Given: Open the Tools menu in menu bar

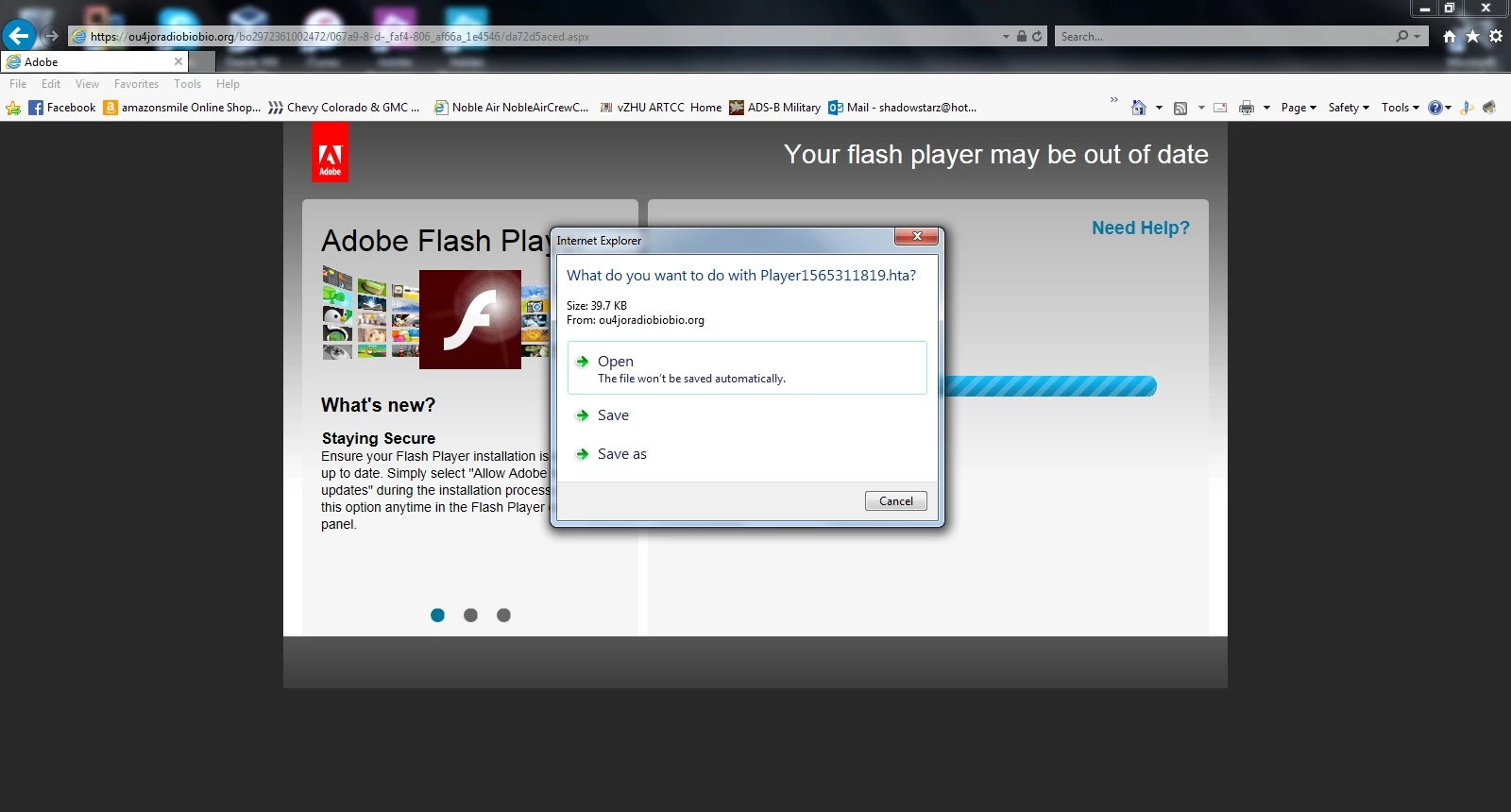Looking at the screenshot, I should click(x=187, y=84).
